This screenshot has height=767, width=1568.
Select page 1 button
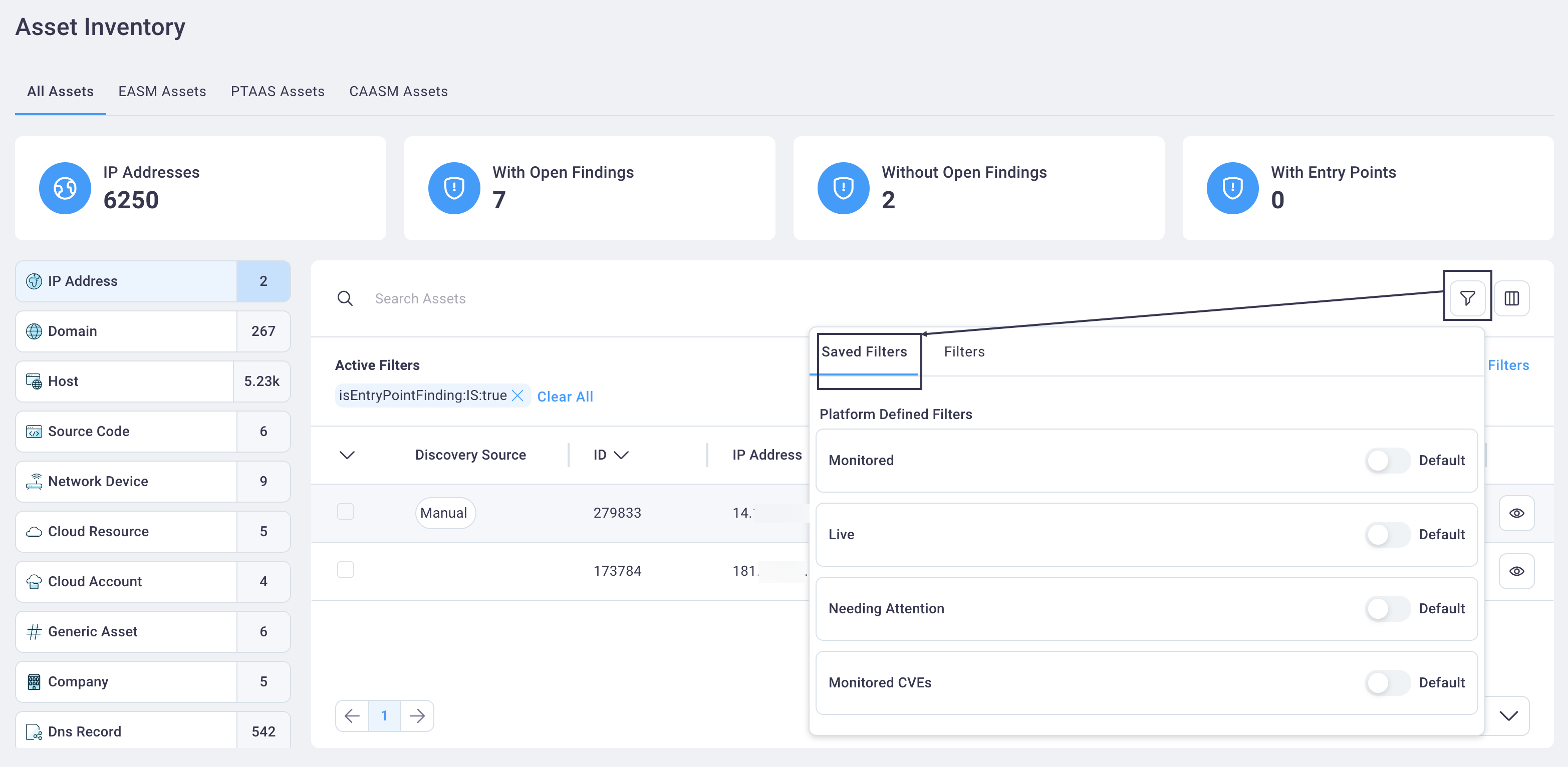pos(385,716)
